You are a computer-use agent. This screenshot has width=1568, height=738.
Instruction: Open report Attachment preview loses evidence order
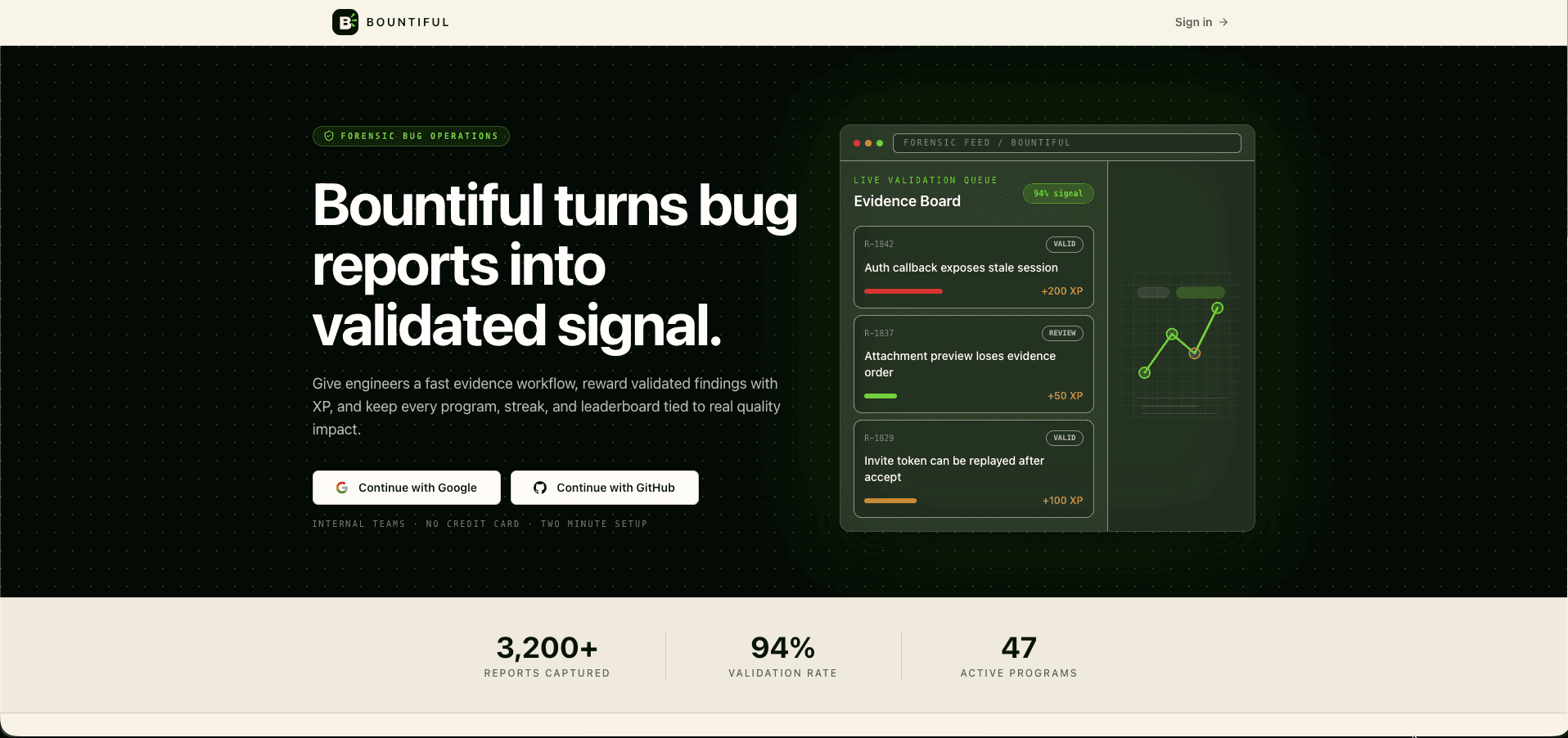(974, 364)
